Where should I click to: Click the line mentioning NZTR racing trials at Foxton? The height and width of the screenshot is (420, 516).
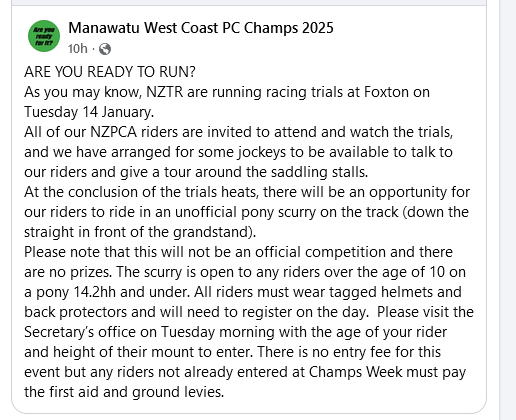(227, 92)
